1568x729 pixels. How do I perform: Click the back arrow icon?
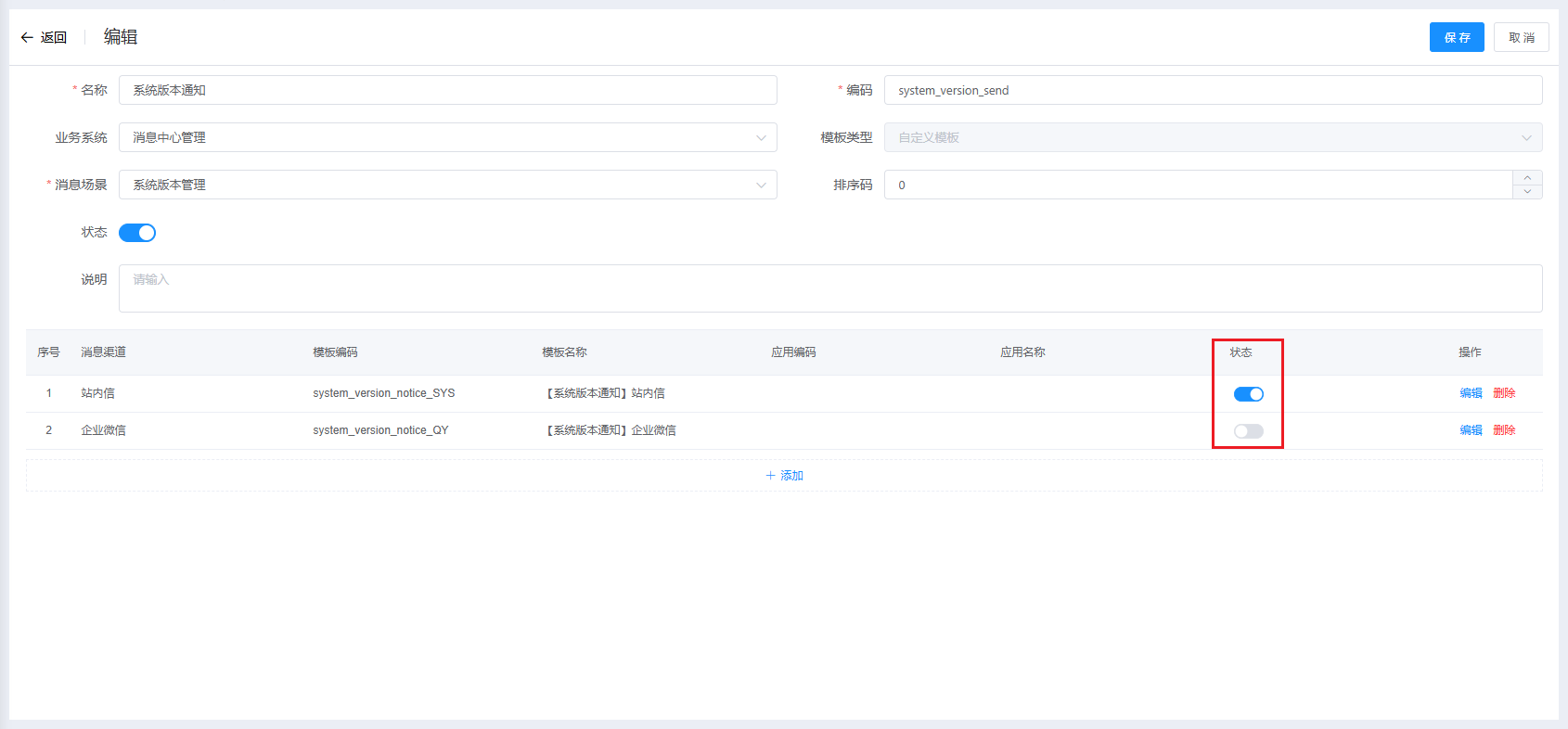[27, 38]
